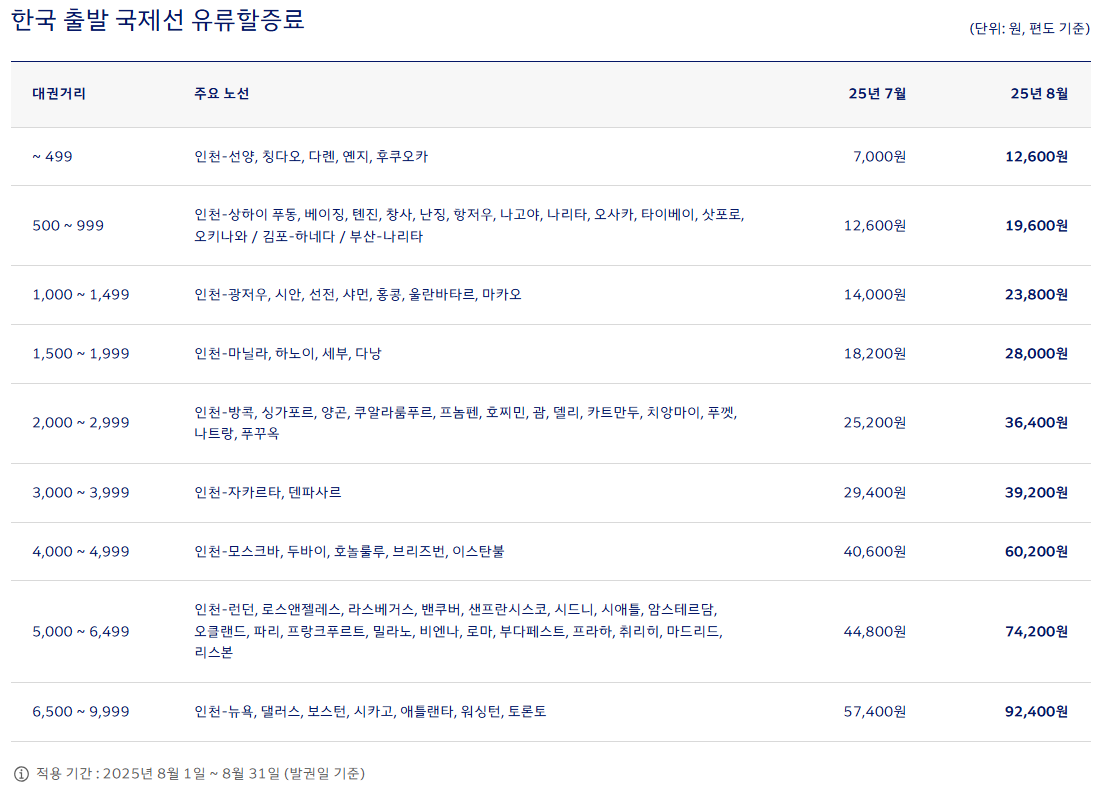Select the 36,400원 August fare

point(1036,423)
